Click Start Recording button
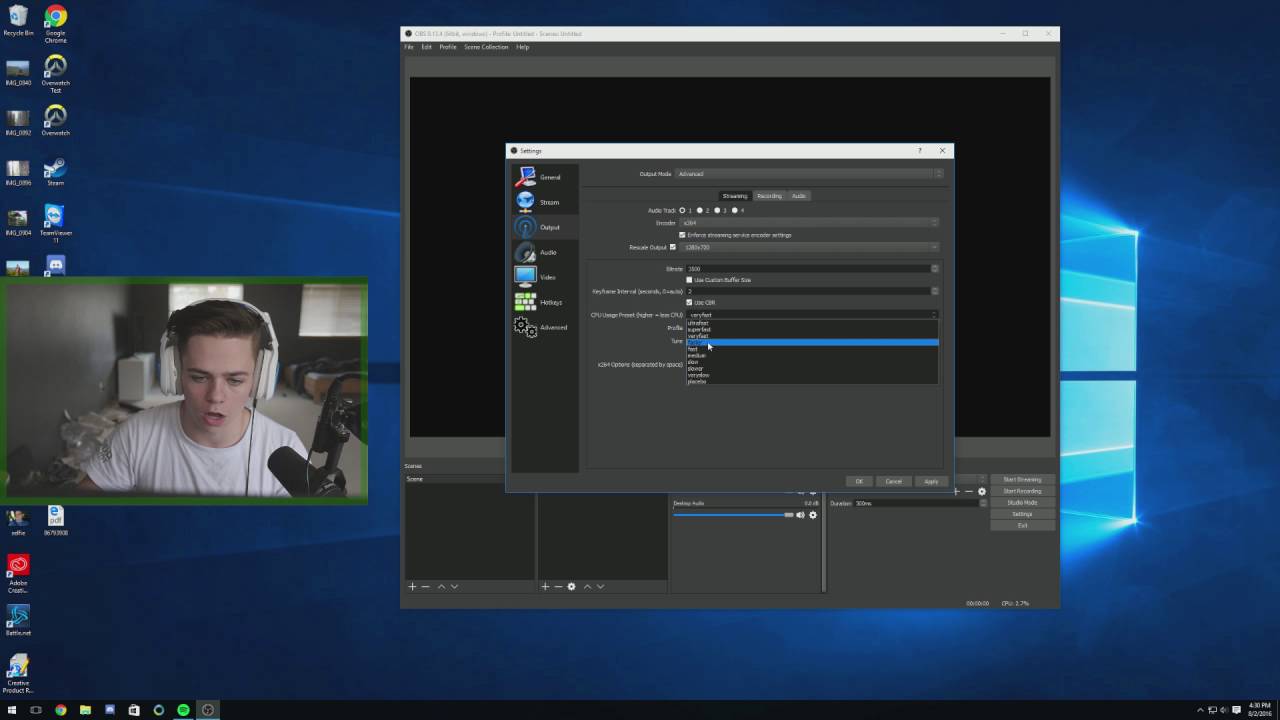The image size is (1280, 720). pos(1022,491)
